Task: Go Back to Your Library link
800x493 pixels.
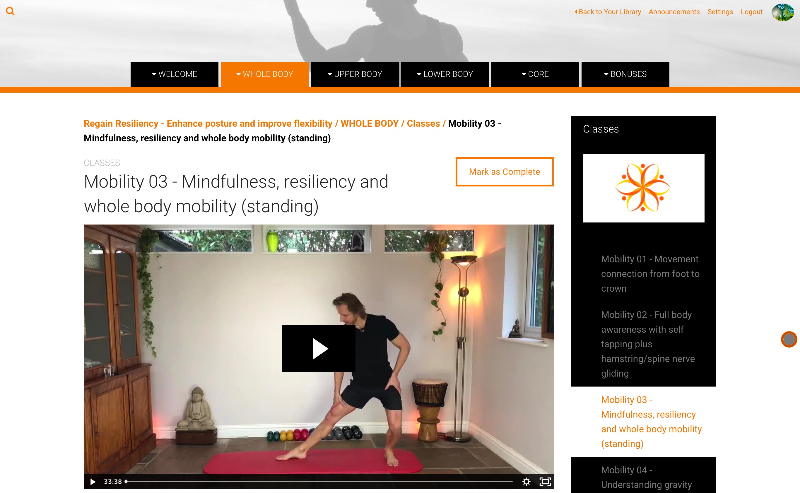Action: 608,11
